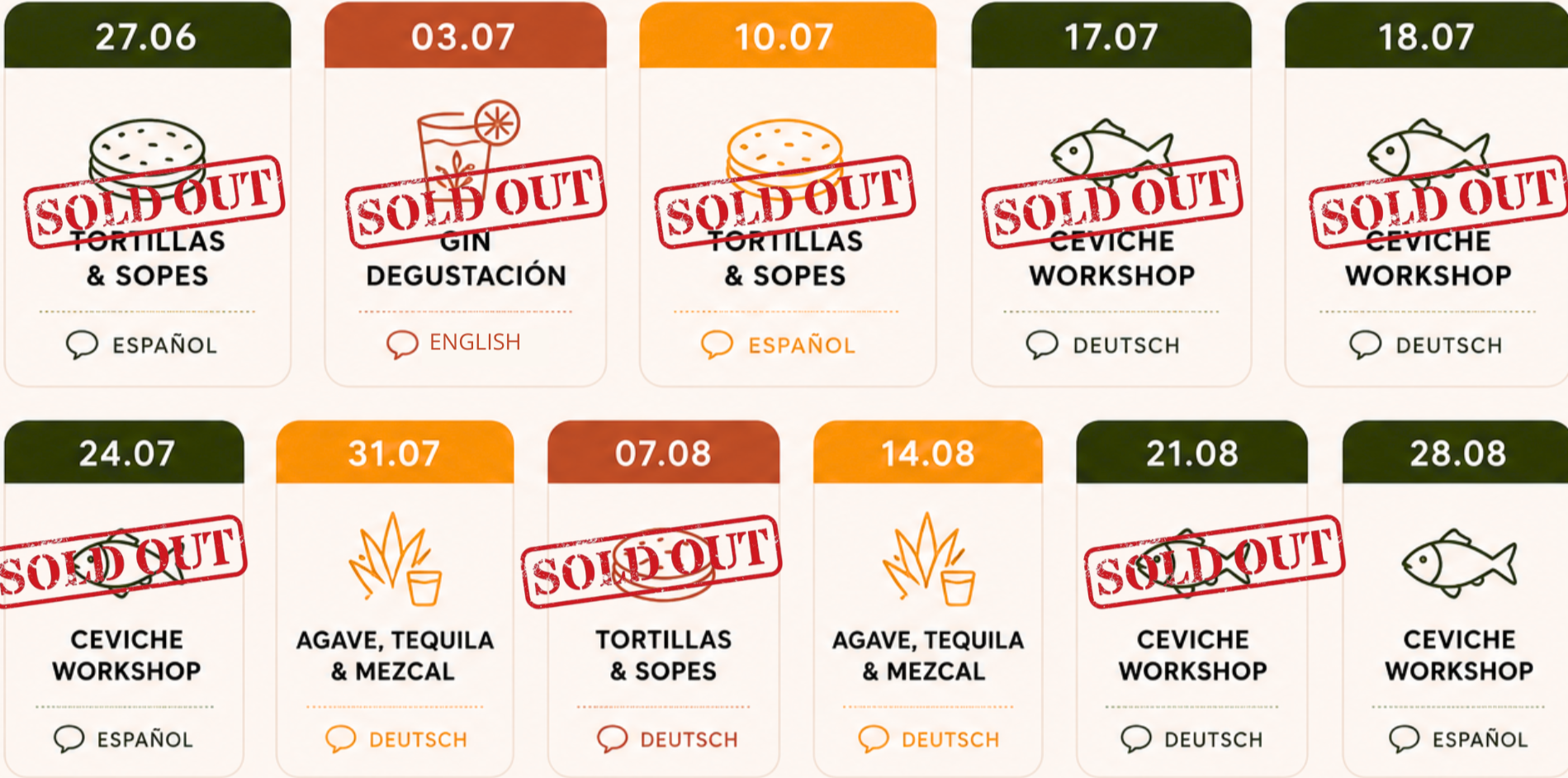This screenshot has height=778, width=1568.
Task: Click speech bubble icon beside ENGLISH
Action: click(402, 344)
